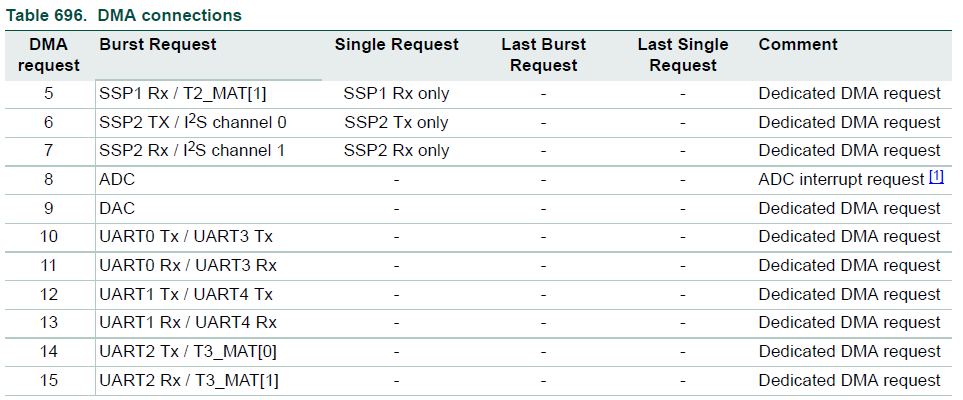Select the 'SSP2 Tx only' cell

coord(396,122)
